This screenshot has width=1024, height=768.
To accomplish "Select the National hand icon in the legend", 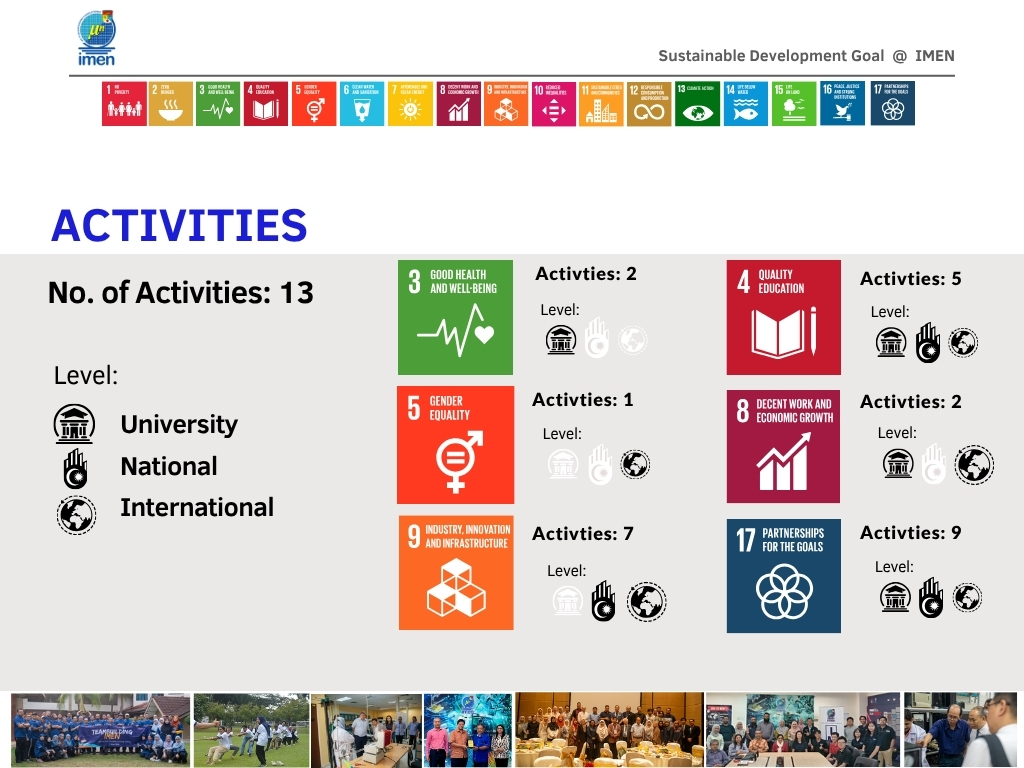I will (x=75, y=468).
